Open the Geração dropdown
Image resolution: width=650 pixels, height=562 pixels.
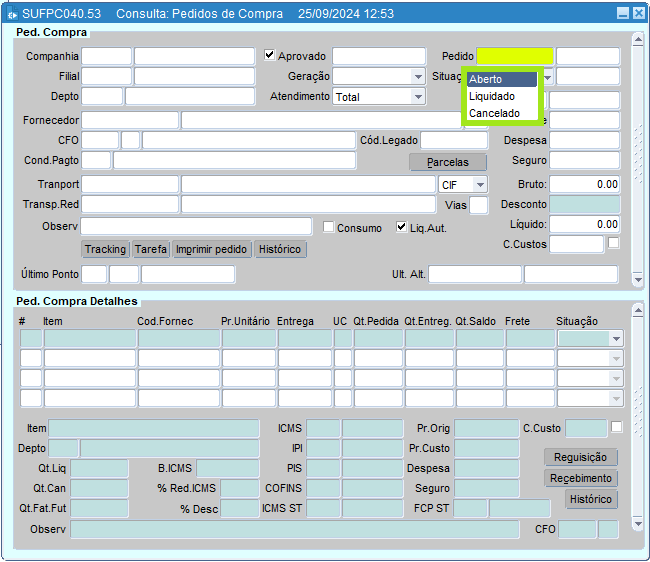[417, 76]
